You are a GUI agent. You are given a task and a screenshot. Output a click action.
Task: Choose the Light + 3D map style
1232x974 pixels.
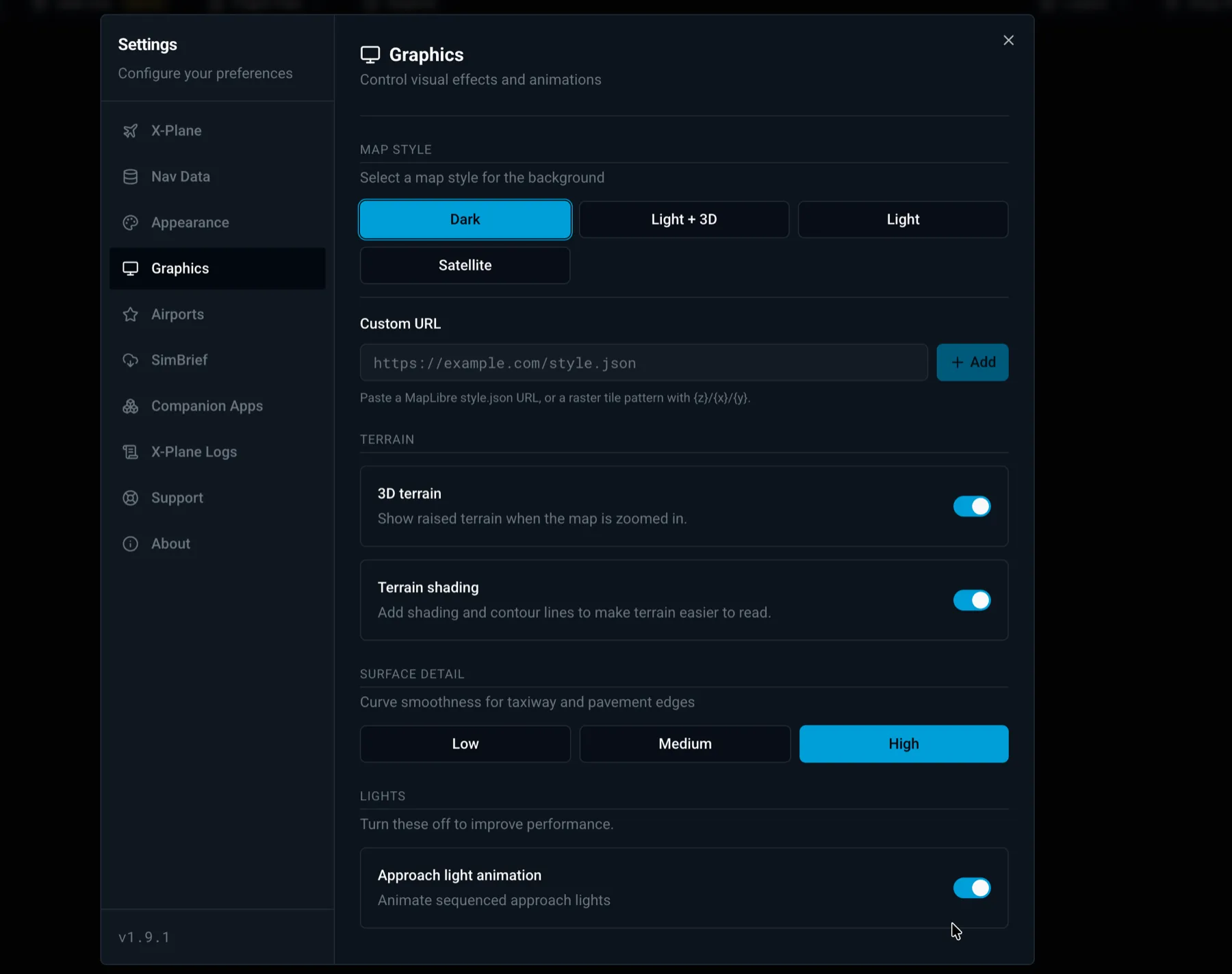pos(684,220)
